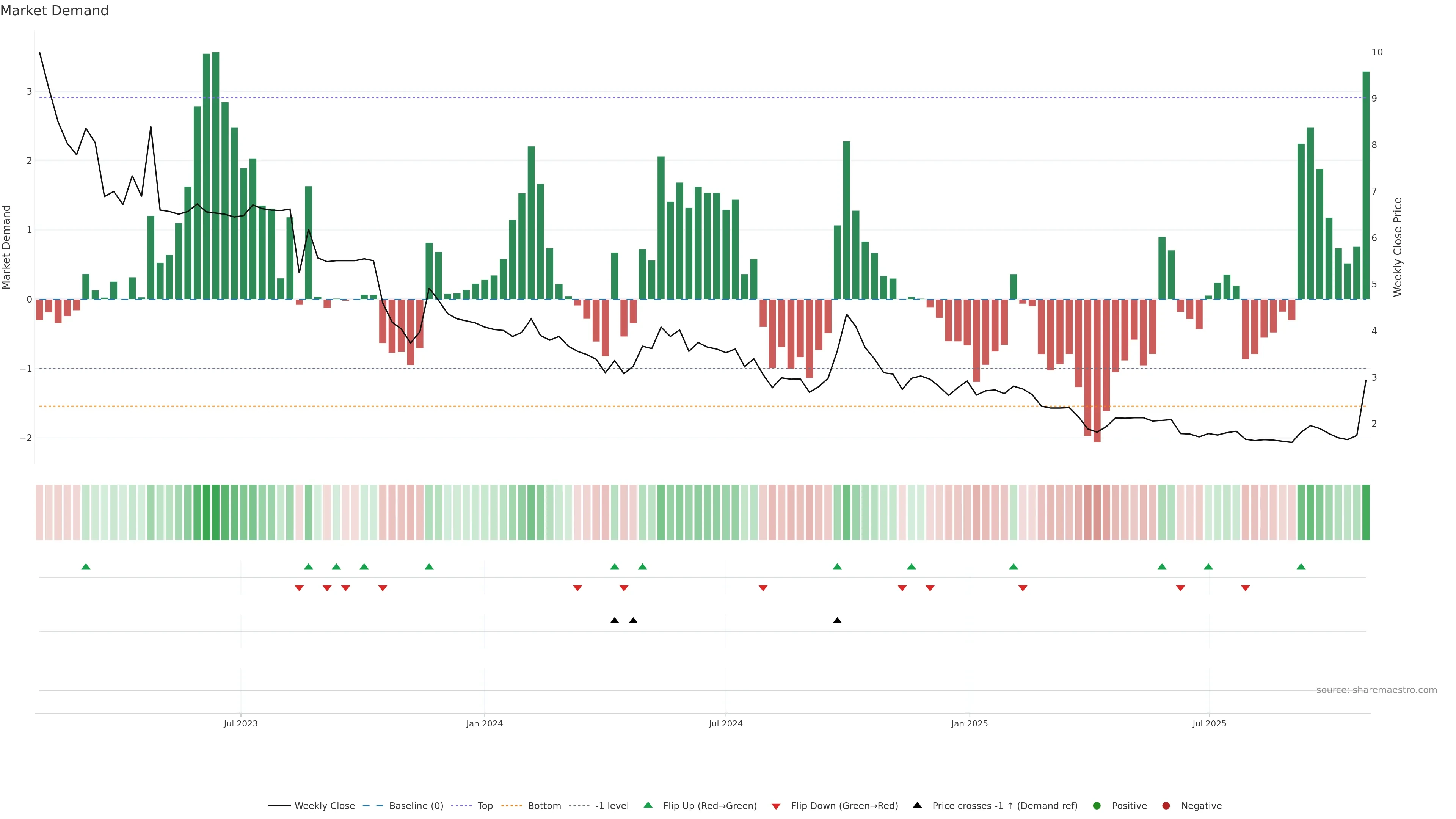Click the Market Demand chart title

(54, 11)
